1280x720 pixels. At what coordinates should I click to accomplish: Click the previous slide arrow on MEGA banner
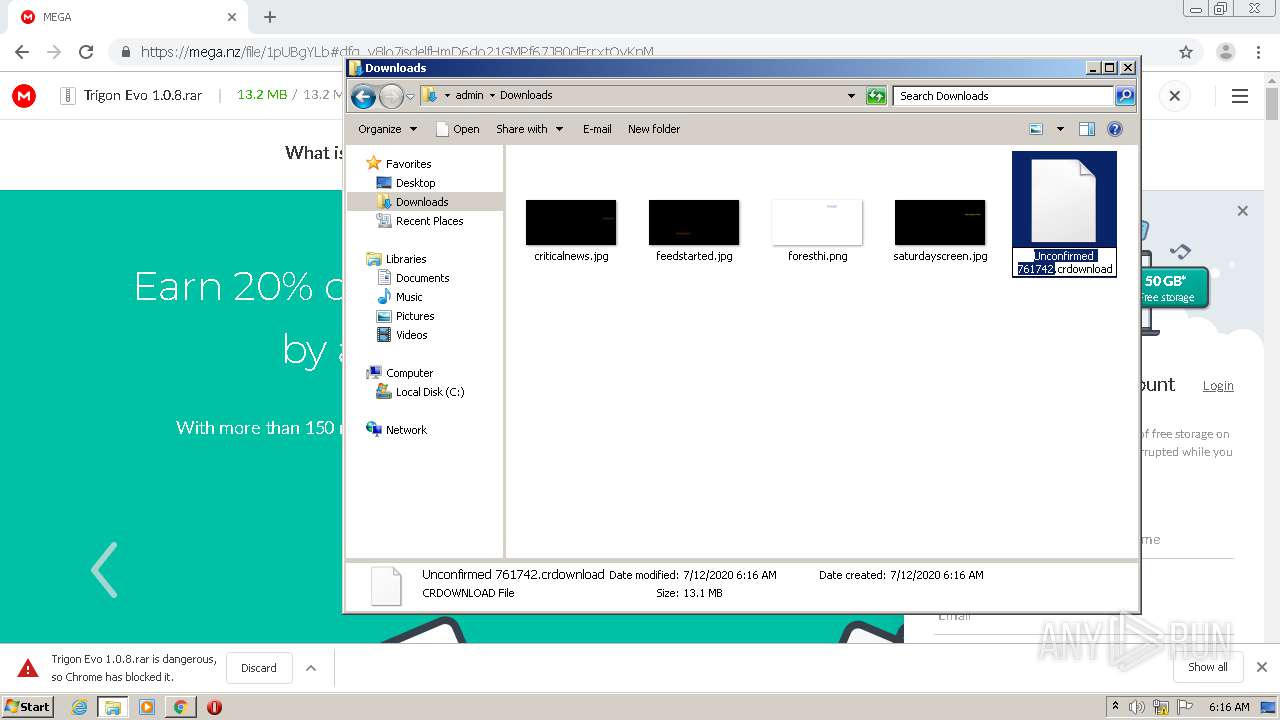click(104, 570)
